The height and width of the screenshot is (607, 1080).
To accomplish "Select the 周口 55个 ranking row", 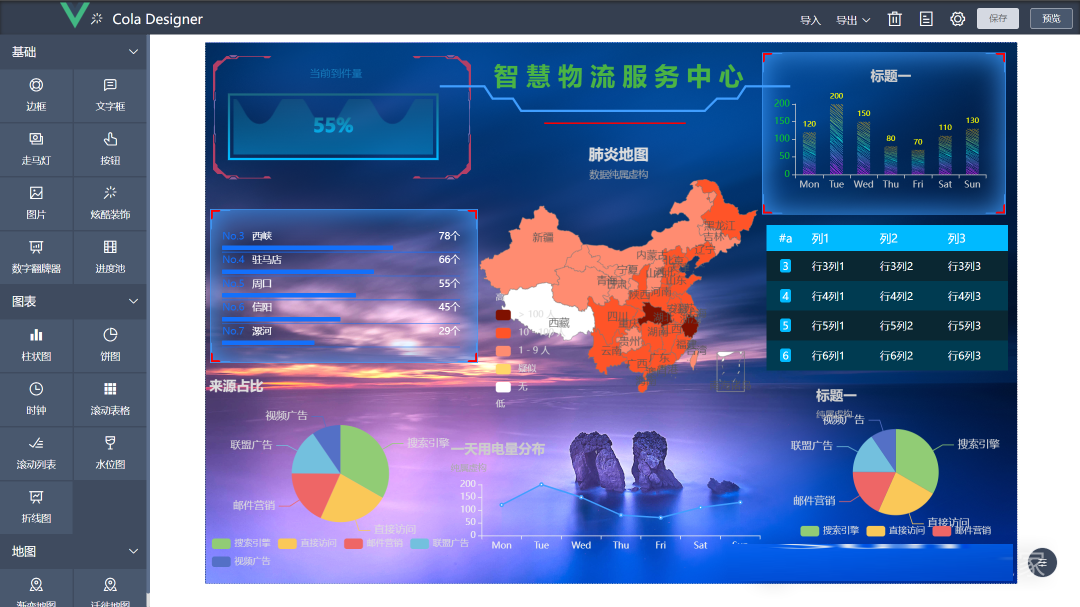I will (342, 285).
